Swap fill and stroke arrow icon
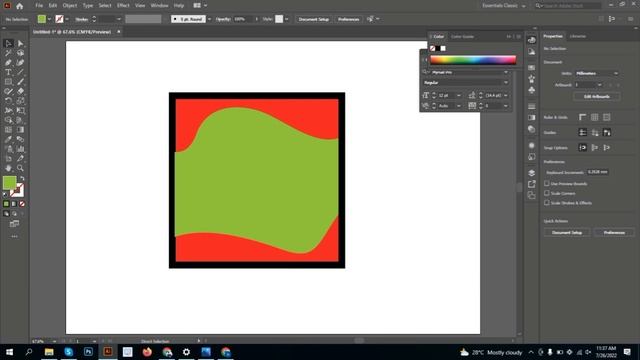The height and width of the screenshot is (360, 640). [22, 179]
